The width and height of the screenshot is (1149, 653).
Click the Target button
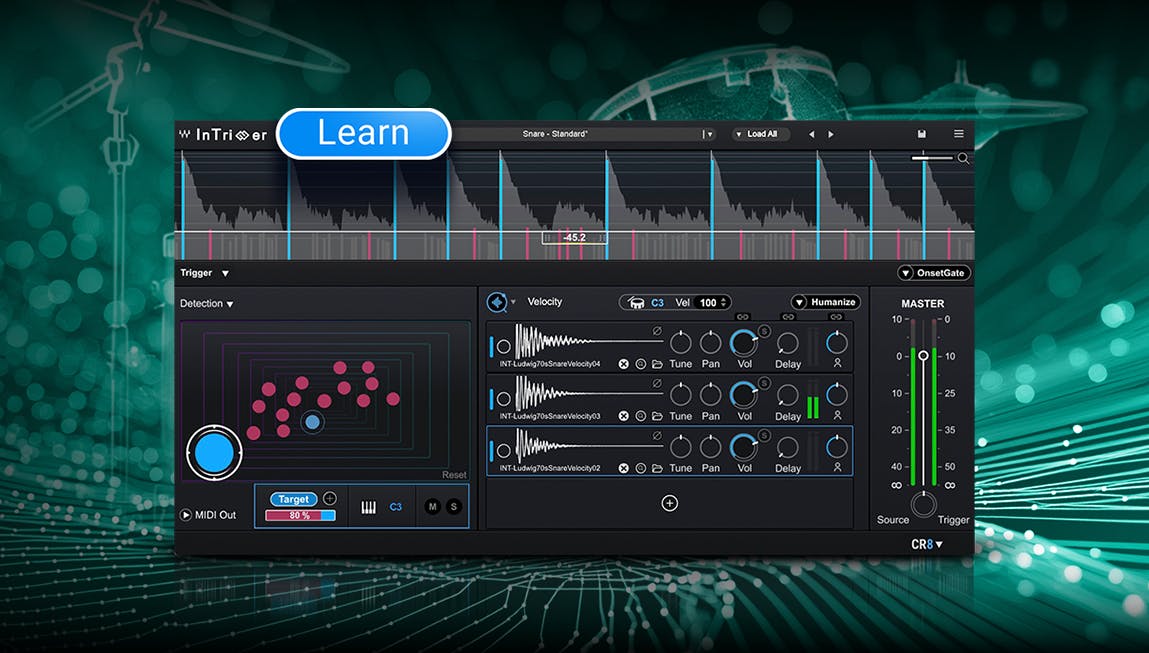click(293, 499)
